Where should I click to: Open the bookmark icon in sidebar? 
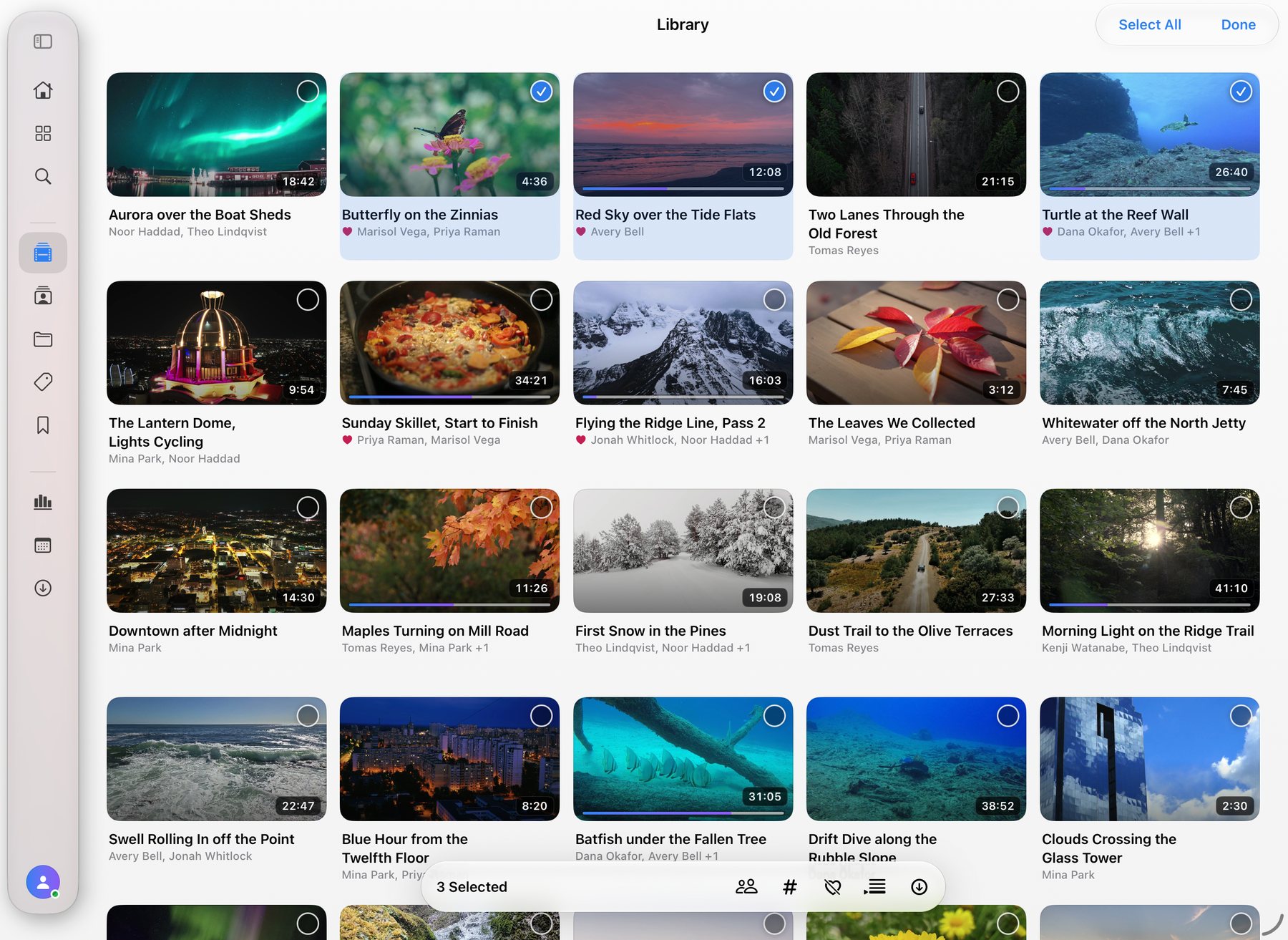(43, 425)
